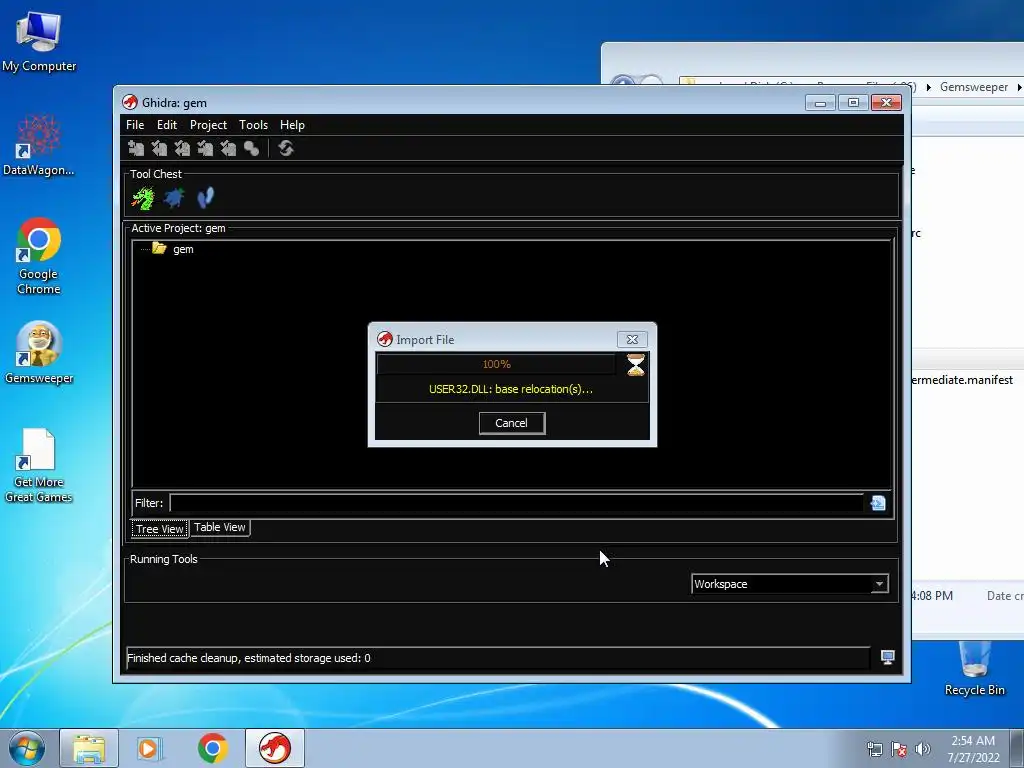Open the Edit menu
Image resolution: width=1024 pixels, height=768 pixels.
click(167, 125)
